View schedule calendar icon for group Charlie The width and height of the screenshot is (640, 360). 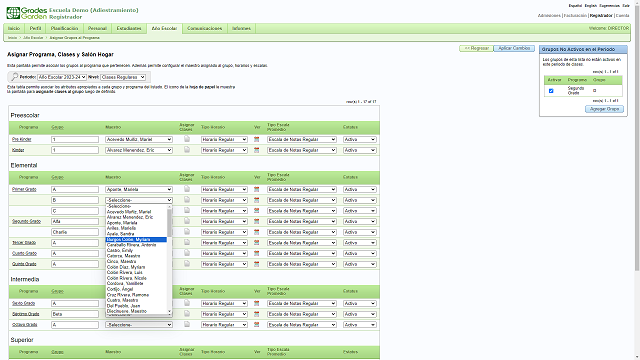pos(256,232)
